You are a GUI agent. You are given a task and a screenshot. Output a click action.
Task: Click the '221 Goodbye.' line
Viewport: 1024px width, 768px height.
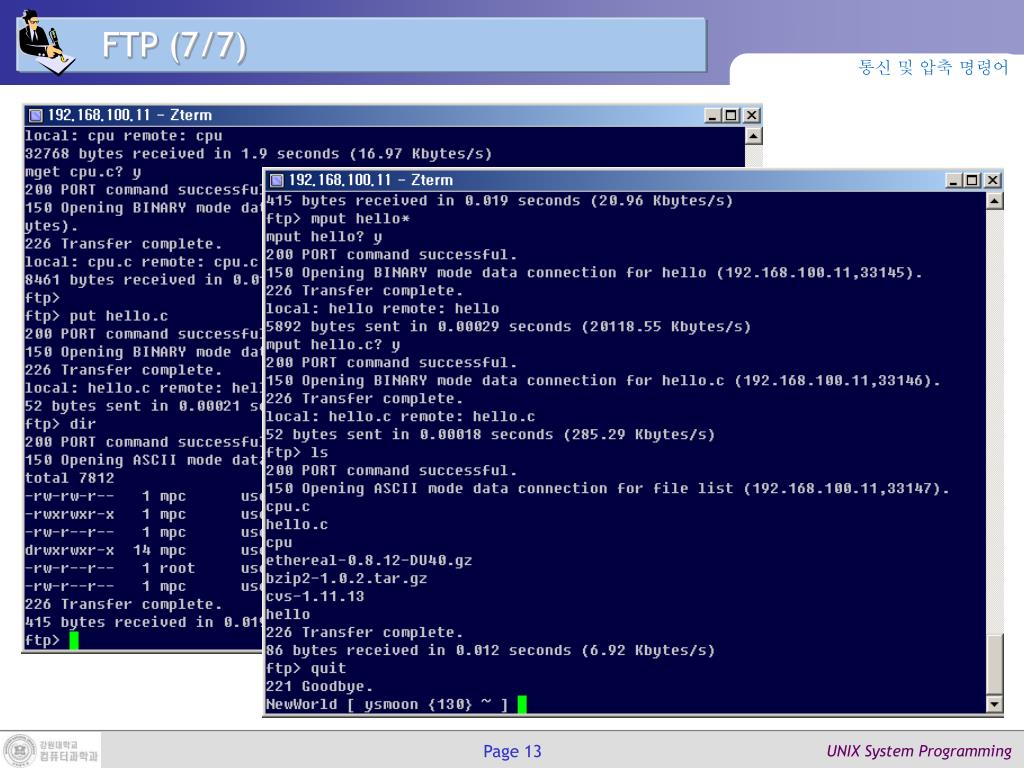[x=319, y=686]
